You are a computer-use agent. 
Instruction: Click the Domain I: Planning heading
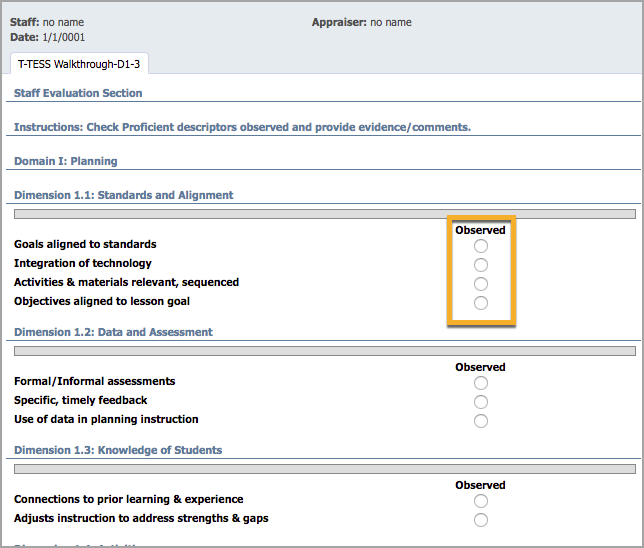click(66, 161)
